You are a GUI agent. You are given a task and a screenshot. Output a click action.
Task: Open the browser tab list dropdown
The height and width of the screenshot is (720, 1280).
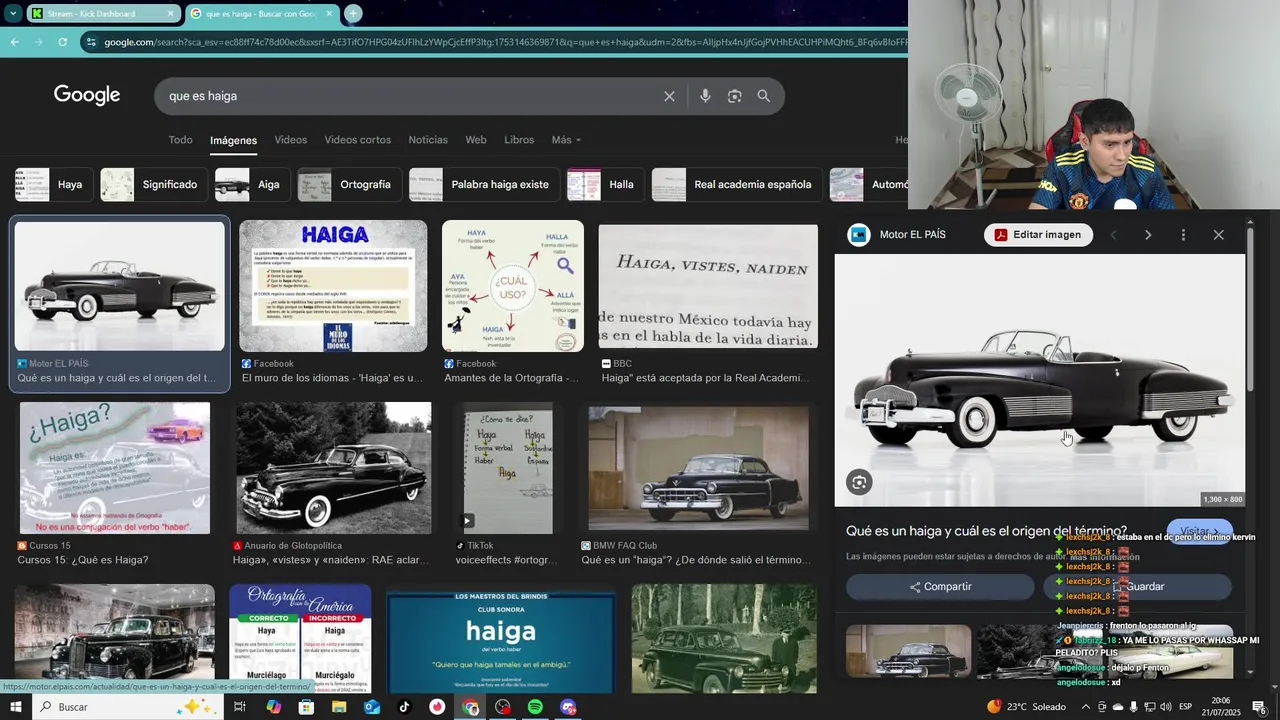coord(13,14)
